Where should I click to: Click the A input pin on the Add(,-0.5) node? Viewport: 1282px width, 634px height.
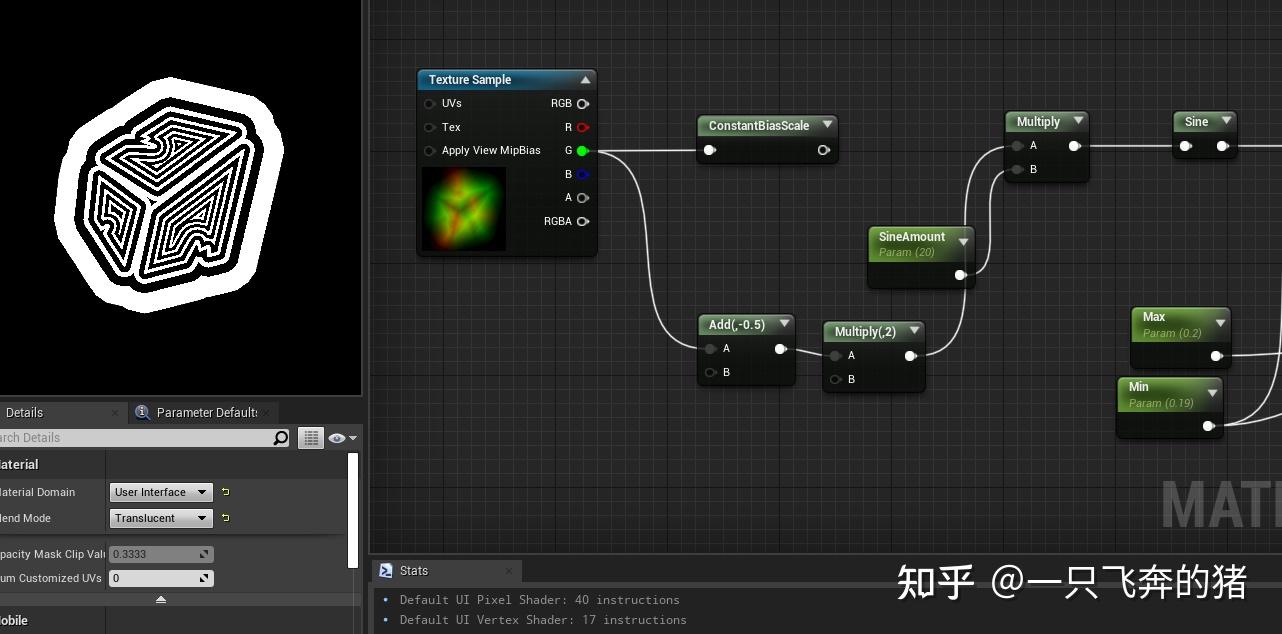(x=711, y=348)
